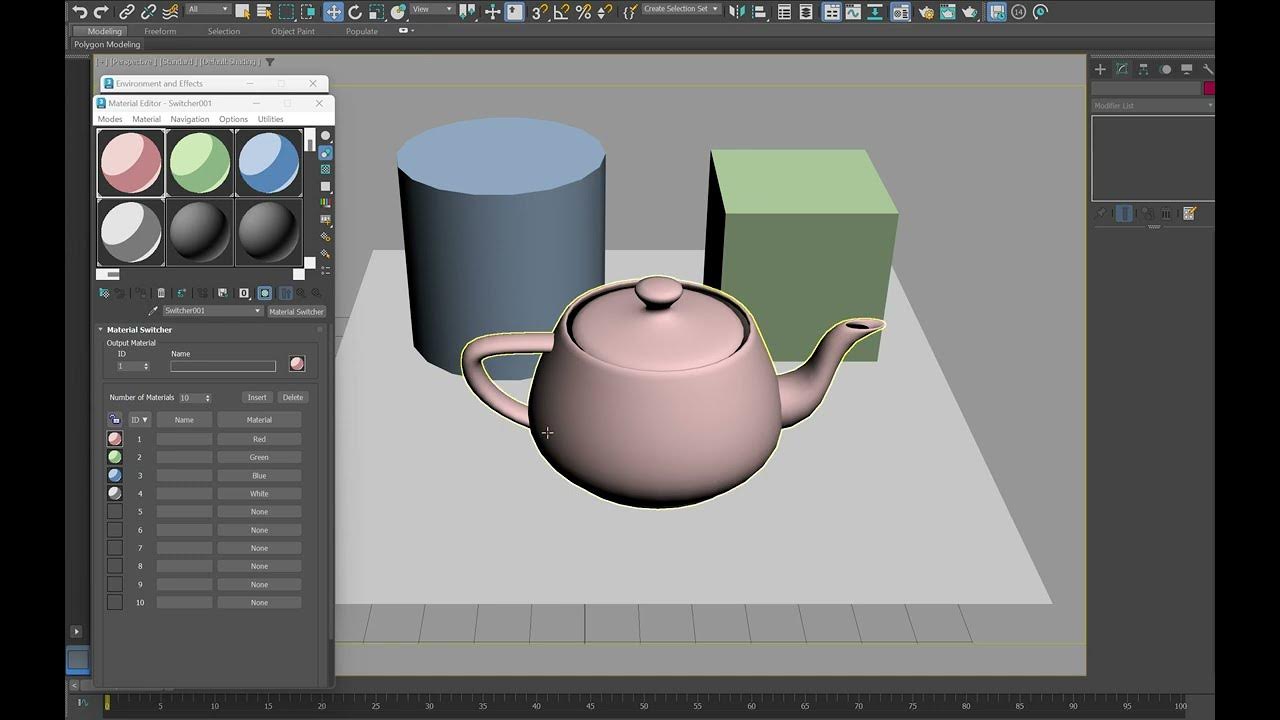The width and height of the screenshot is (1280, 720).
Task: Click the pink object color swatch
Action: pos(1209,88)
